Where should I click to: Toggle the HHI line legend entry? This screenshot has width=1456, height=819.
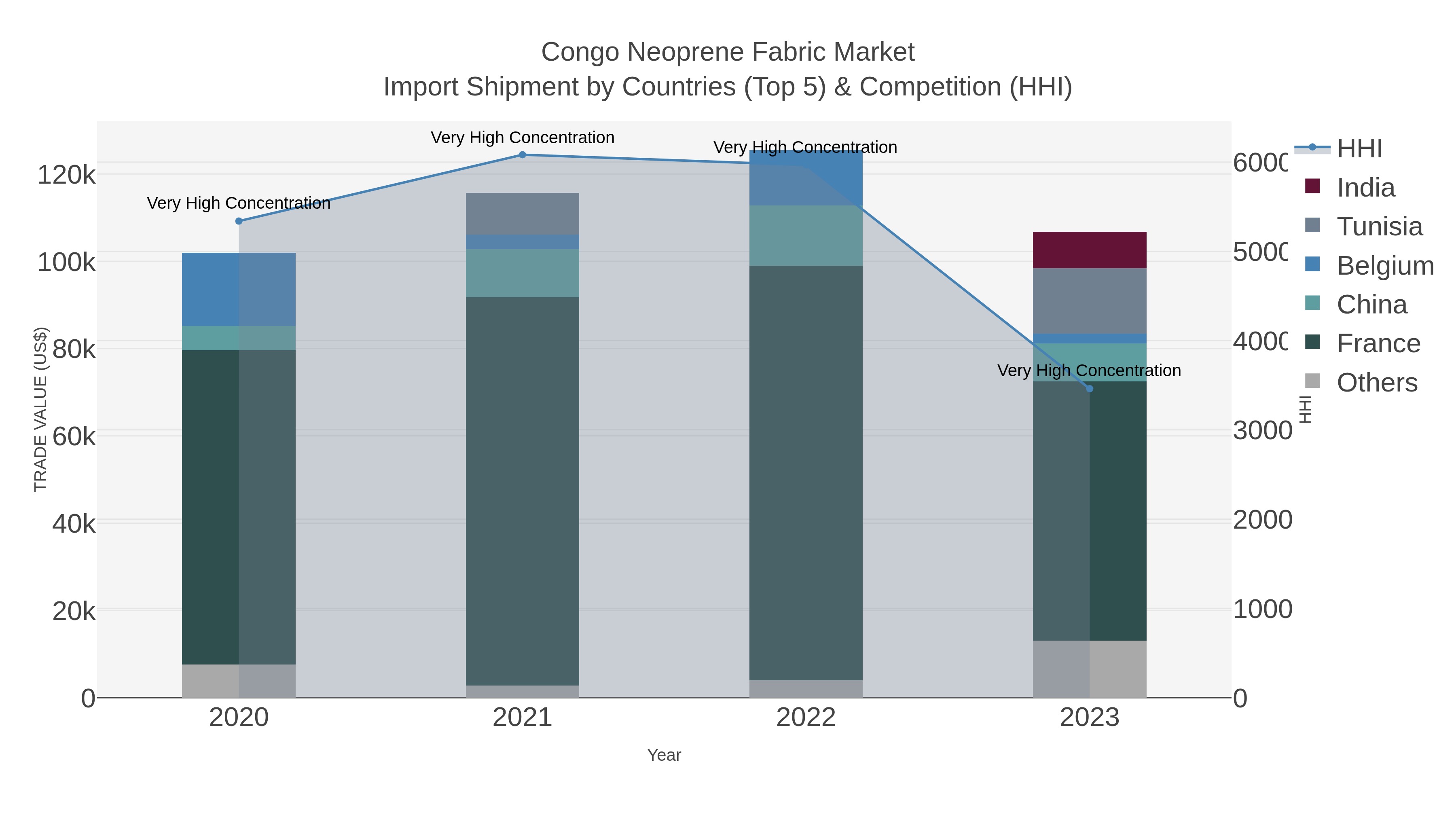tap(1338, 148)
